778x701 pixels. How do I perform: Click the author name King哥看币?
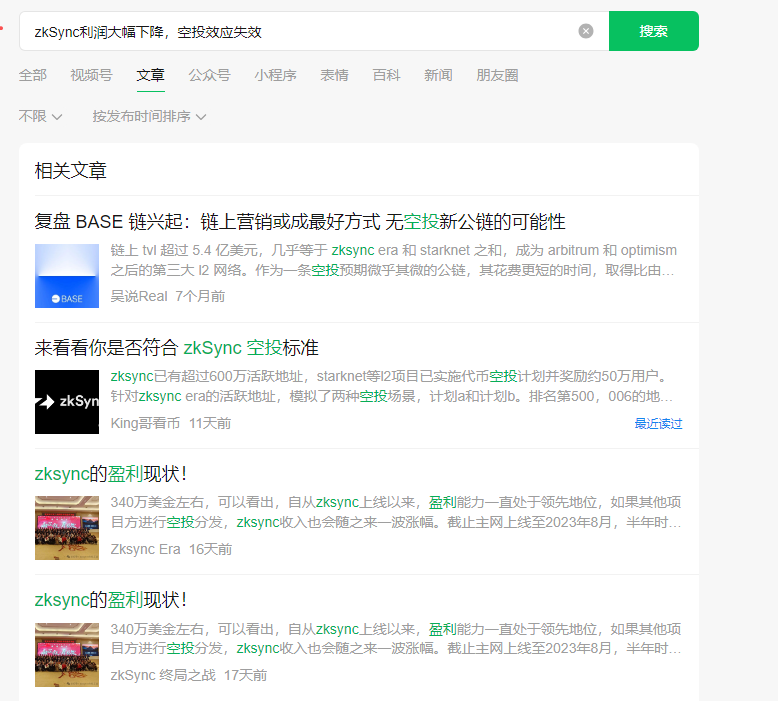[145, 423]
